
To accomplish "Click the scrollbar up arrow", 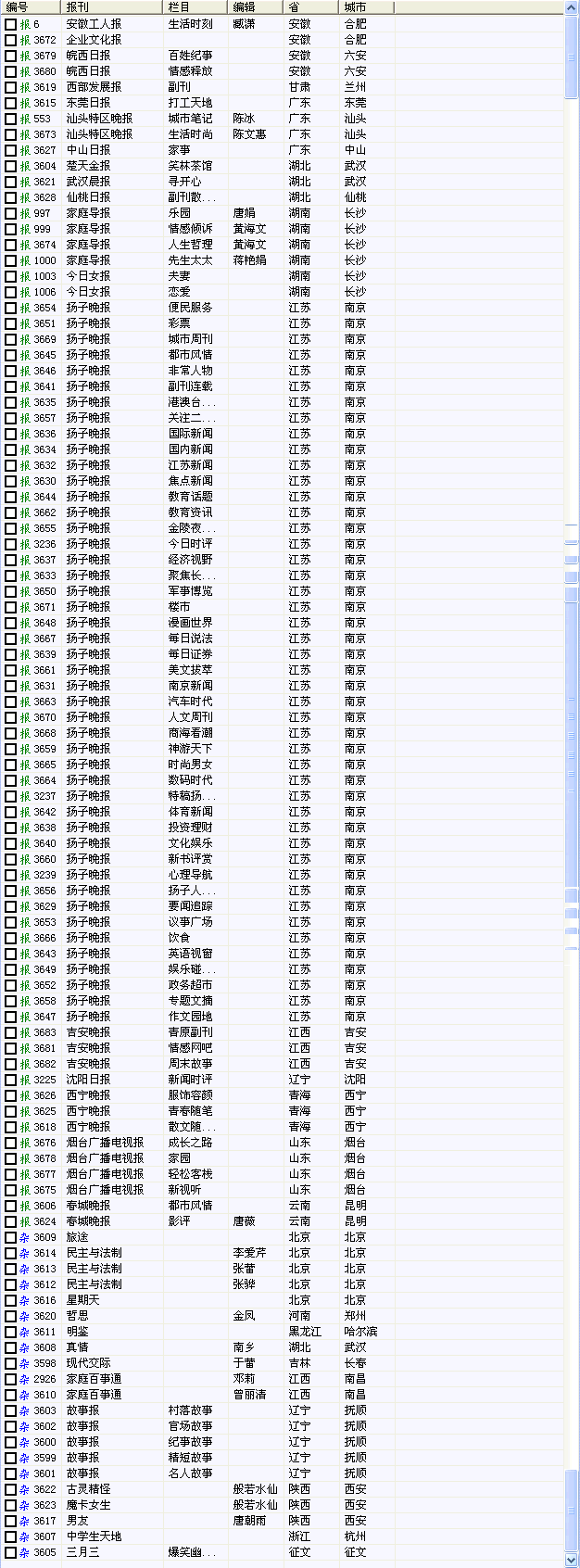I will [572, 8].
